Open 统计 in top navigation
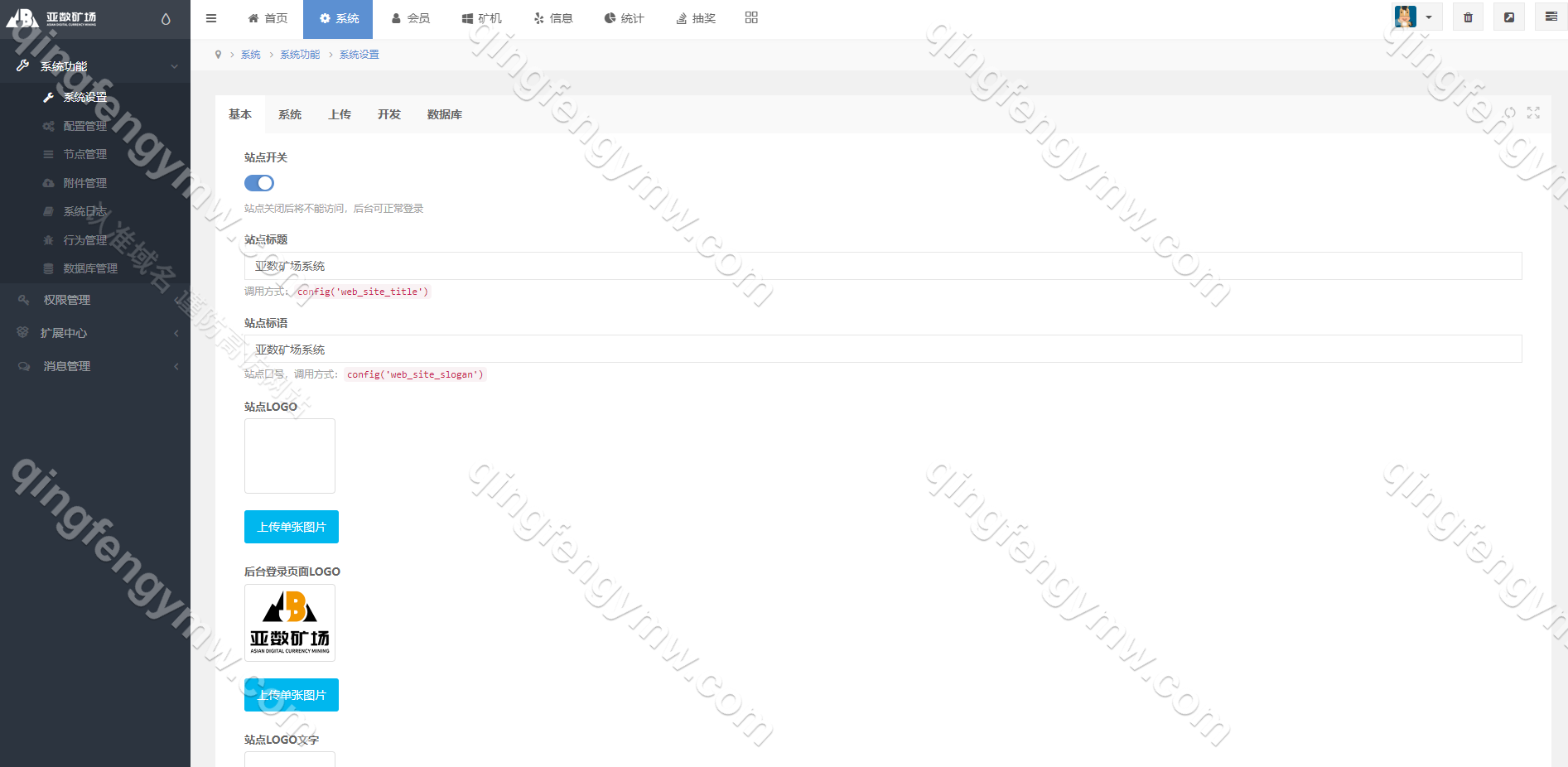This screenshot has width=1568, height=767. pos(624,18)
